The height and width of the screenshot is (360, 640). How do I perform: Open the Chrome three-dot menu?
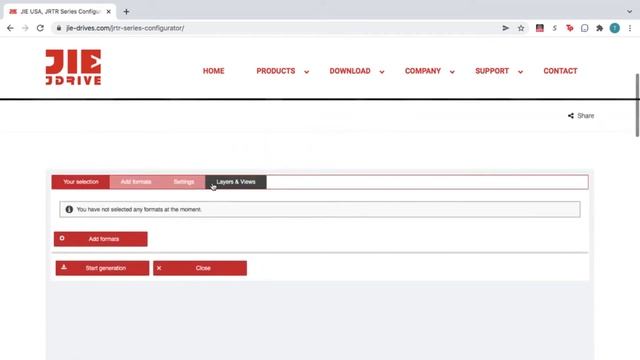pyautogui.click(x=630, y=28)
